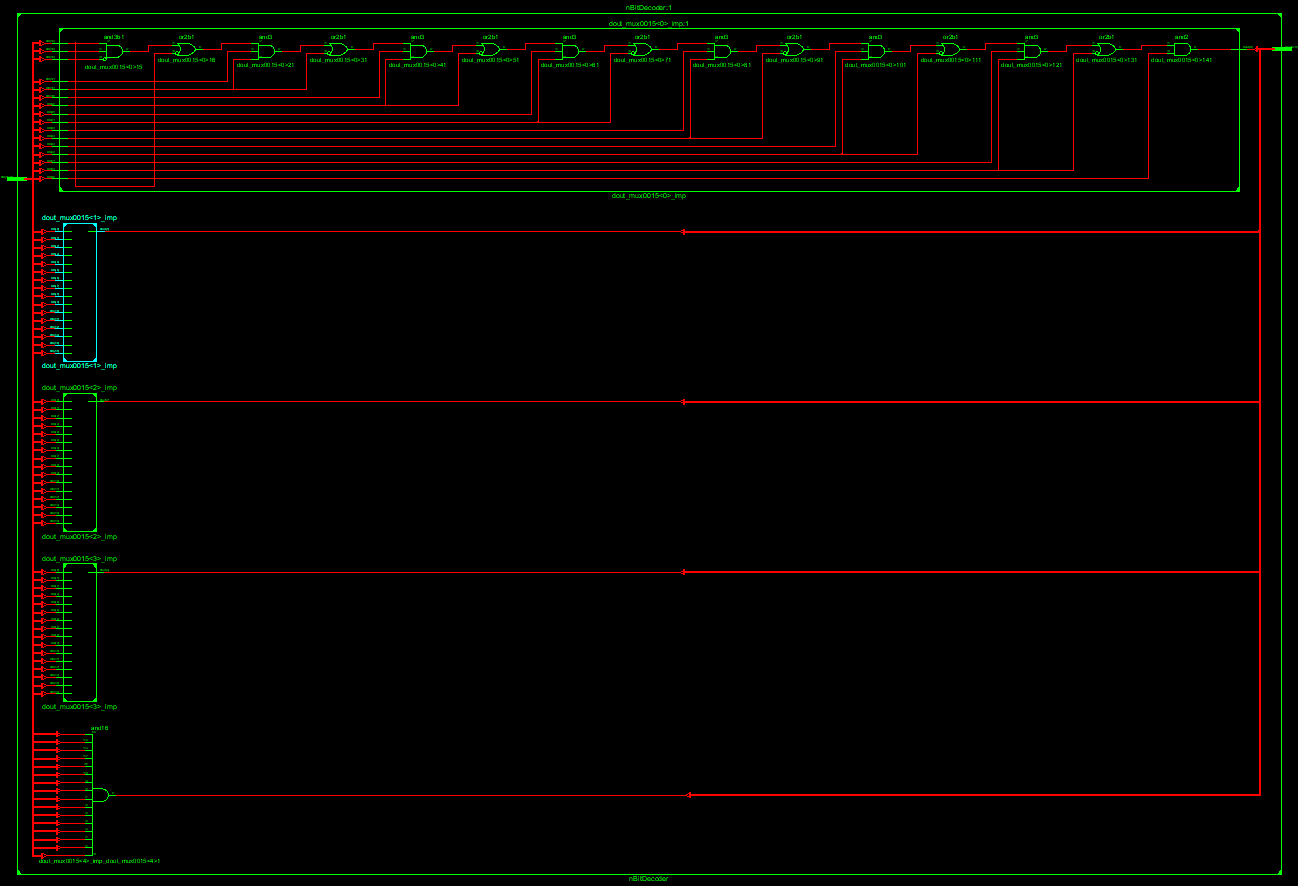The image size is (1298, 886).
Task: Select the or2b1 gate labeled dout_mux0015<0>31
Action: point(339,49)
